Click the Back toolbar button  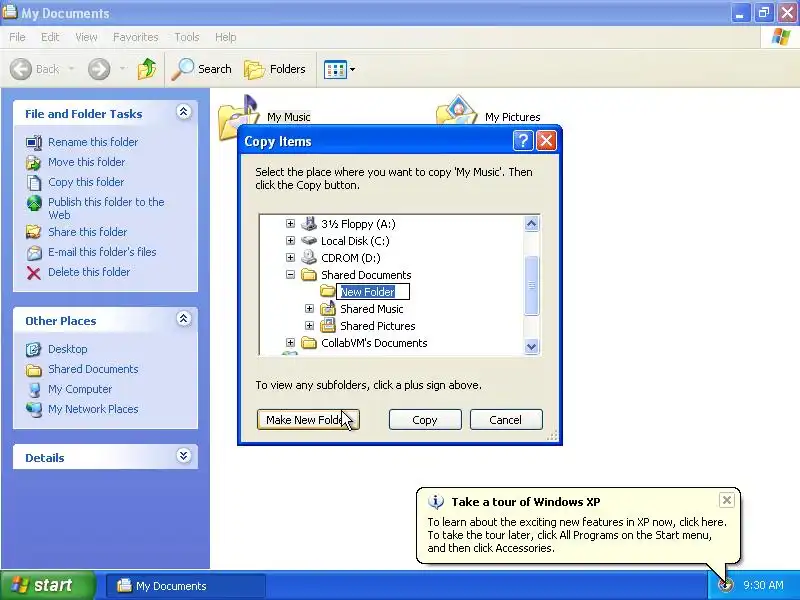coord(35,69)
